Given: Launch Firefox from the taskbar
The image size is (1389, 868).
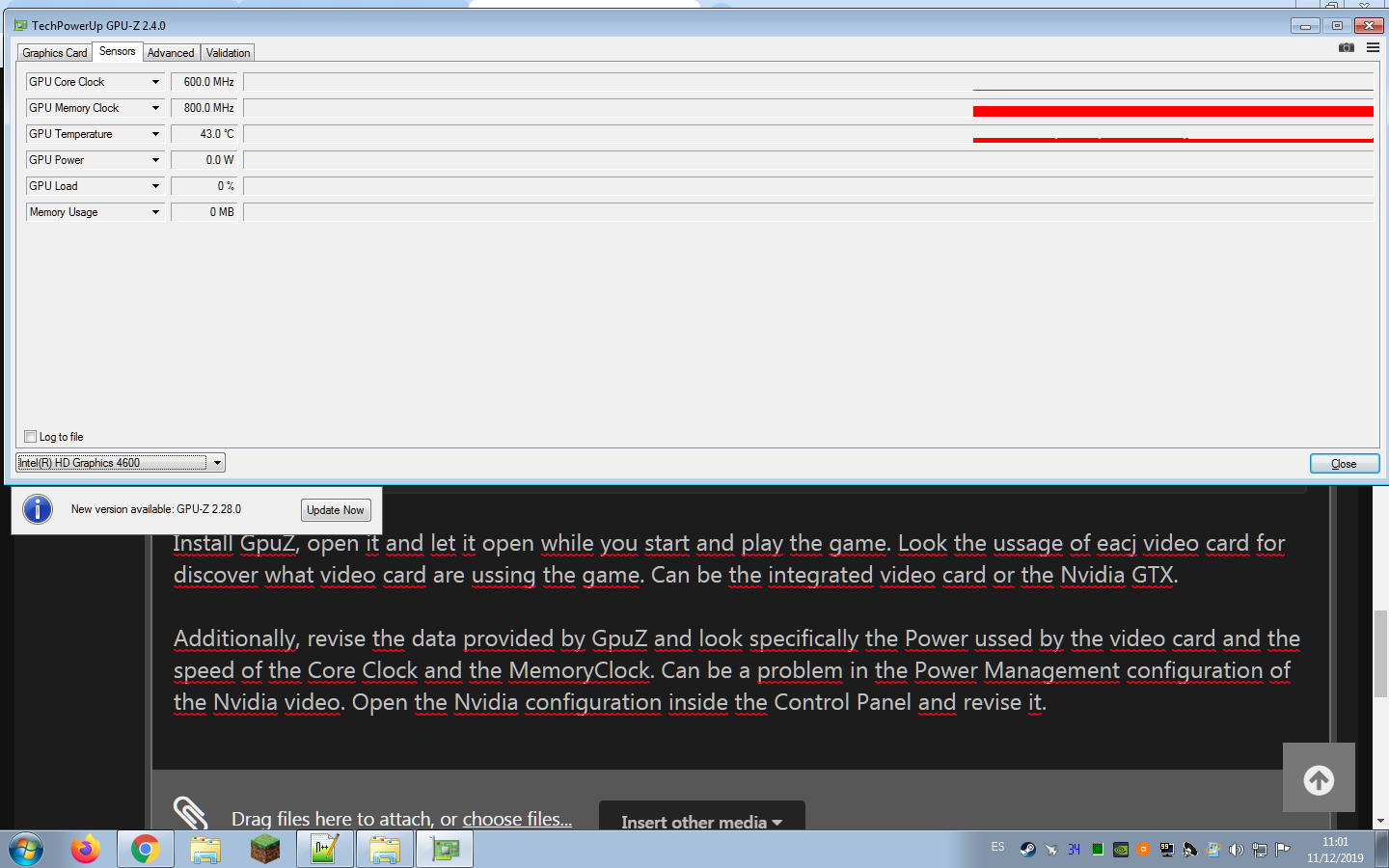Looking at the screenshot, I should (x=86, y=850).
